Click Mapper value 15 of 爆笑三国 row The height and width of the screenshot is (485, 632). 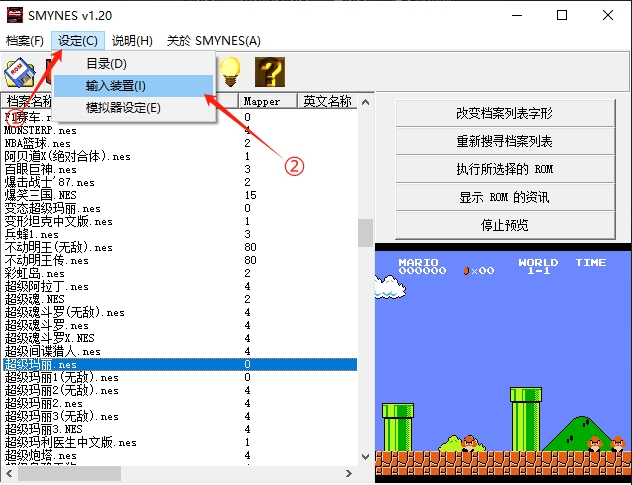click(250, 195)
